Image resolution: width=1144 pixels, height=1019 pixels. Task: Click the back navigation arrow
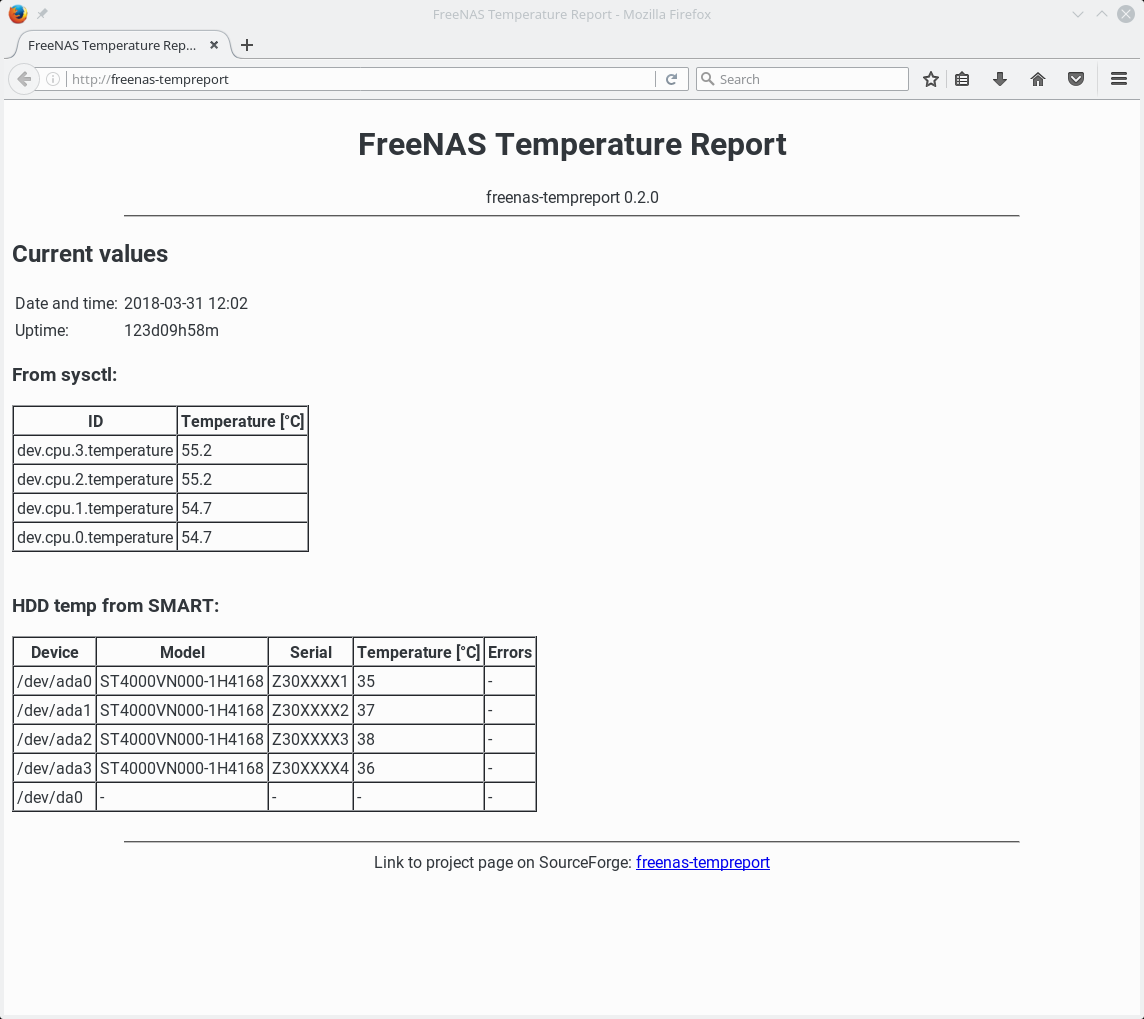23,78
